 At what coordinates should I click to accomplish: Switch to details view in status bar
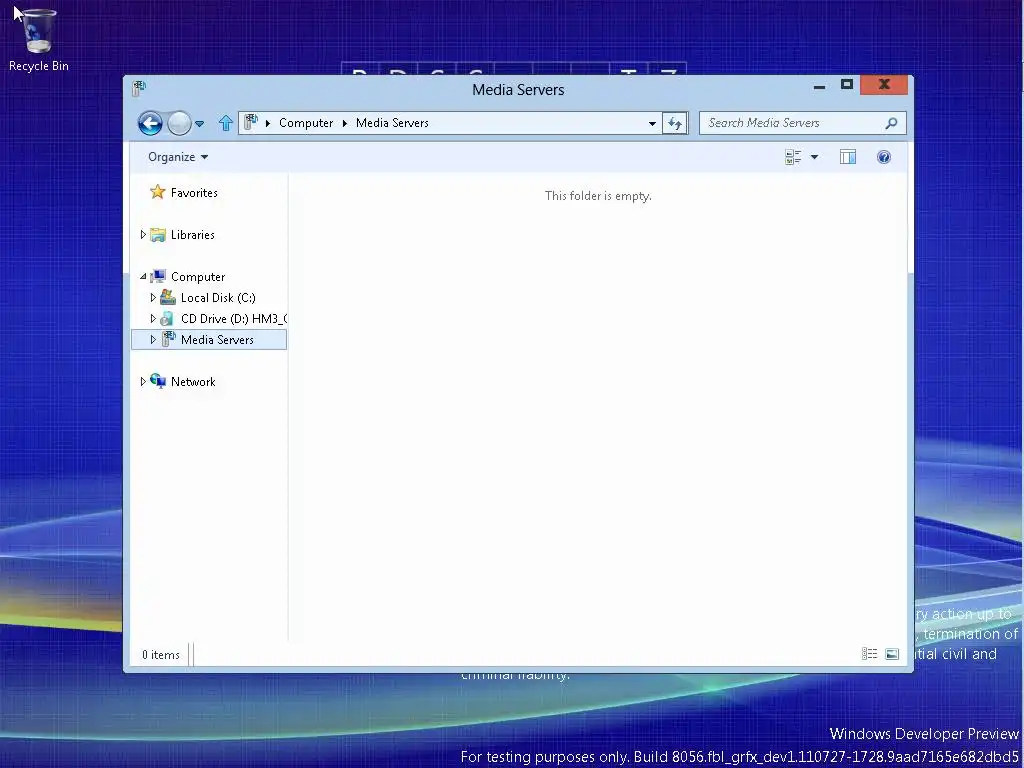(x=869, y=654)
